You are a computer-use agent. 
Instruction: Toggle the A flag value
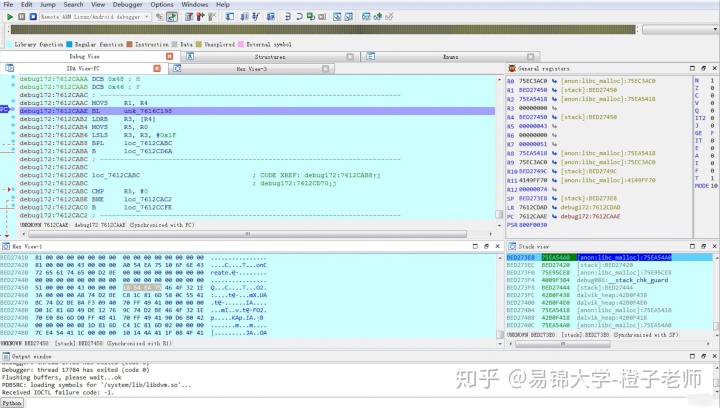[x=712, y=156]
